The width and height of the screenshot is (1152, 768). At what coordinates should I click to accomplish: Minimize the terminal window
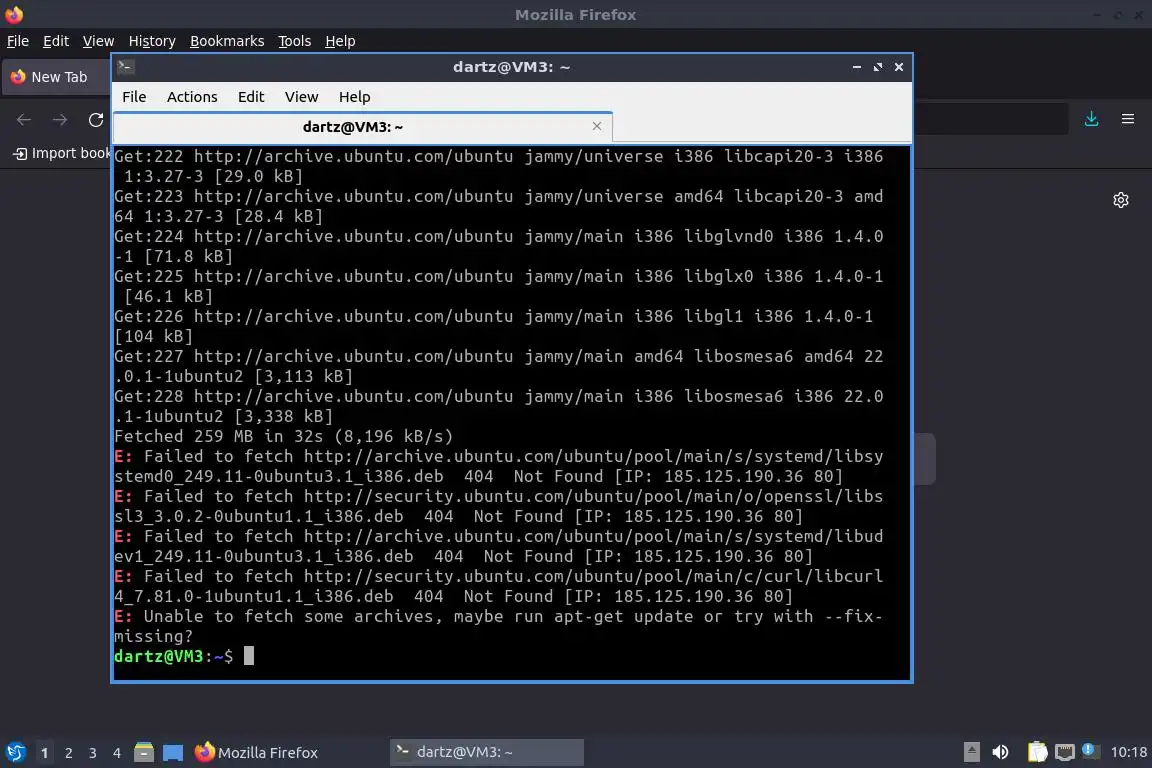[x=857, y=67]
